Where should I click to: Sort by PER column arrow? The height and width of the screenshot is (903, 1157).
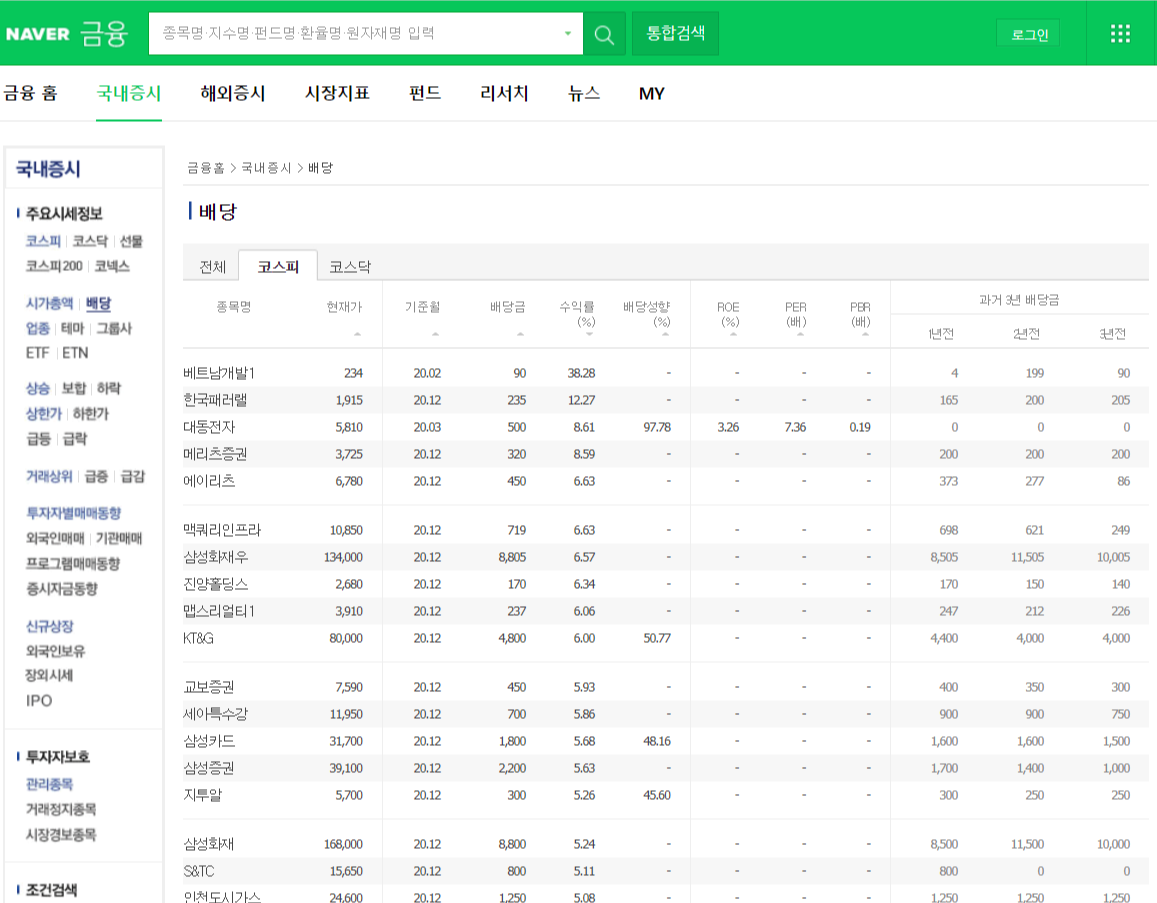[800, 334]
